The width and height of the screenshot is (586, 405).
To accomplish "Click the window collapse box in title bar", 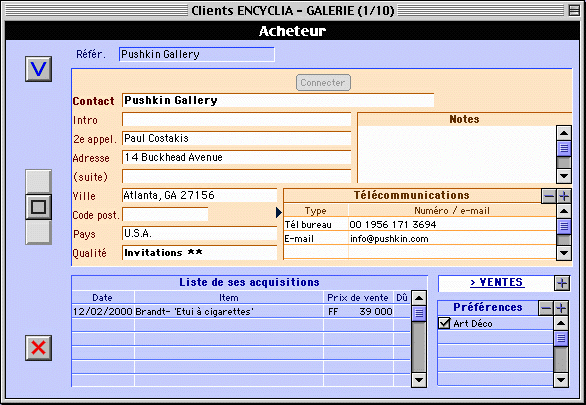I will click(x=574, y=10).
